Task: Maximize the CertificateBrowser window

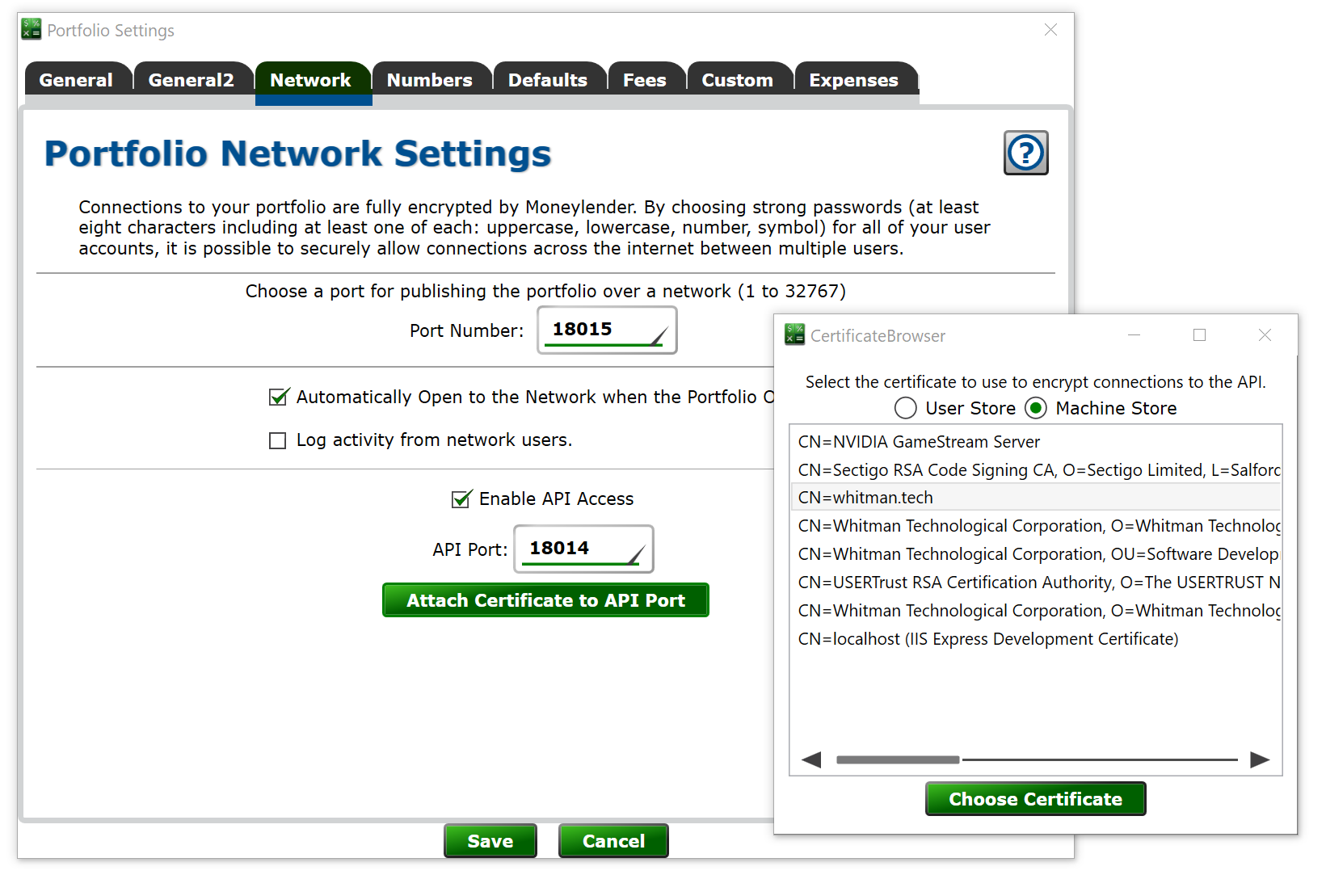Action: pos(1199,335)
